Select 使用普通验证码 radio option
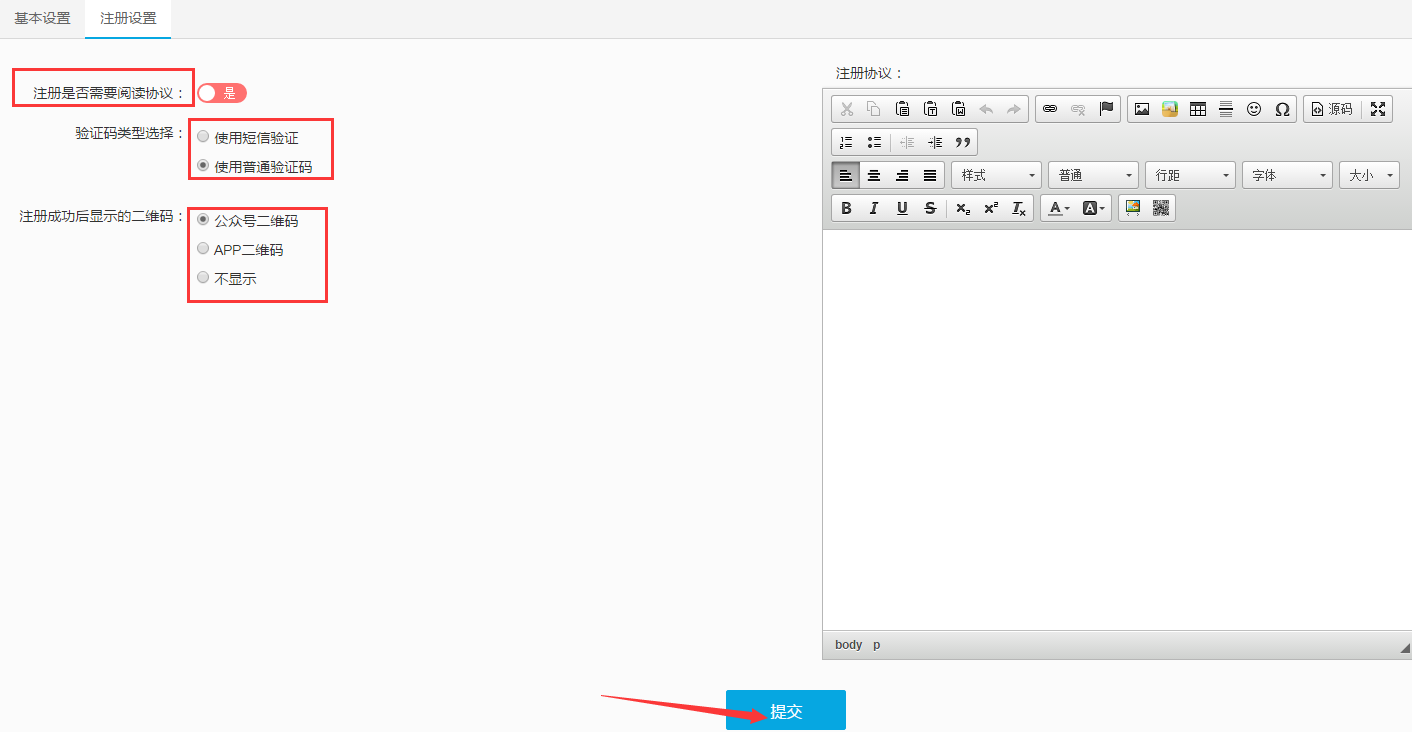Viewport: 1412px width, 732px height. point(203,165)
